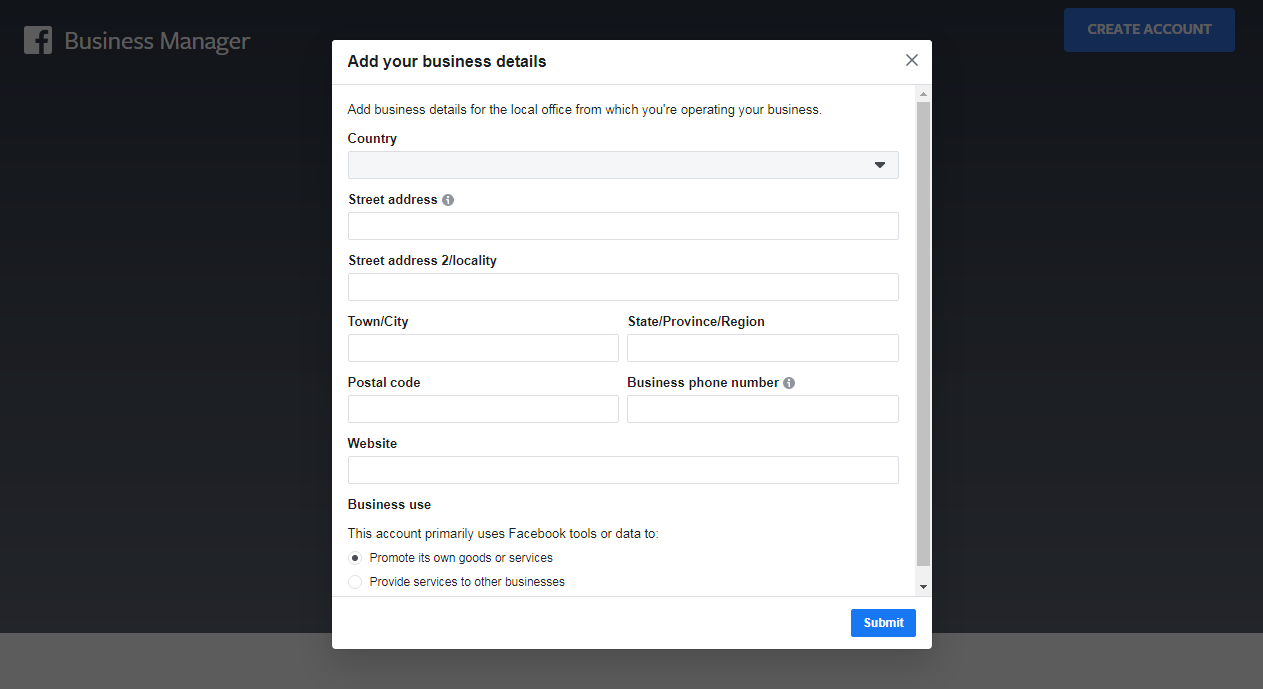The width and height of the screenshot is (1263, 689).
Task: Click the Create Account button
Action: tap(1148, 30)
